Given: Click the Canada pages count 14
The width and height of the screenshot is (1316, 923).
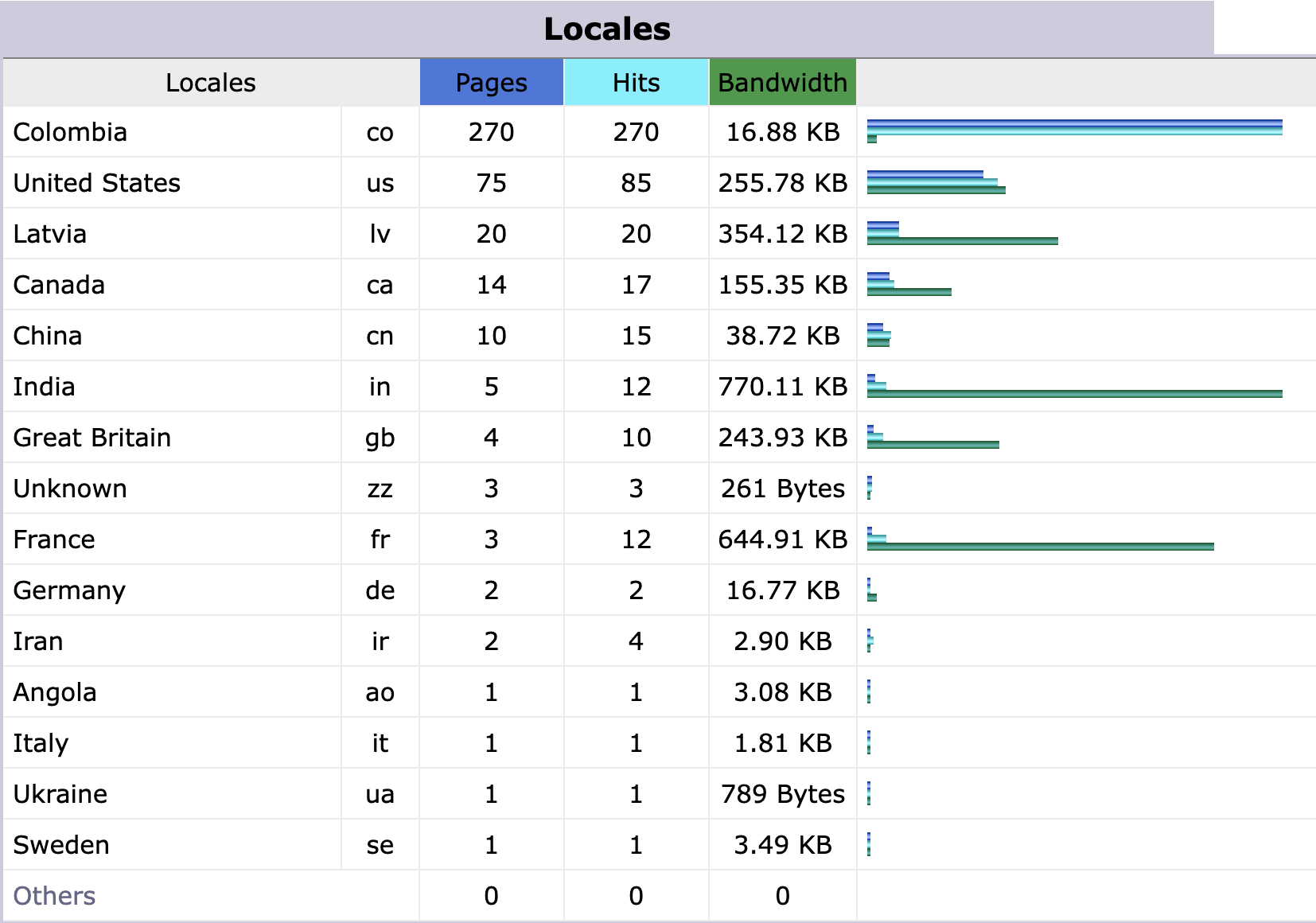Looking at the screenshot, I should pyautogui.click(x=491, y=285).
